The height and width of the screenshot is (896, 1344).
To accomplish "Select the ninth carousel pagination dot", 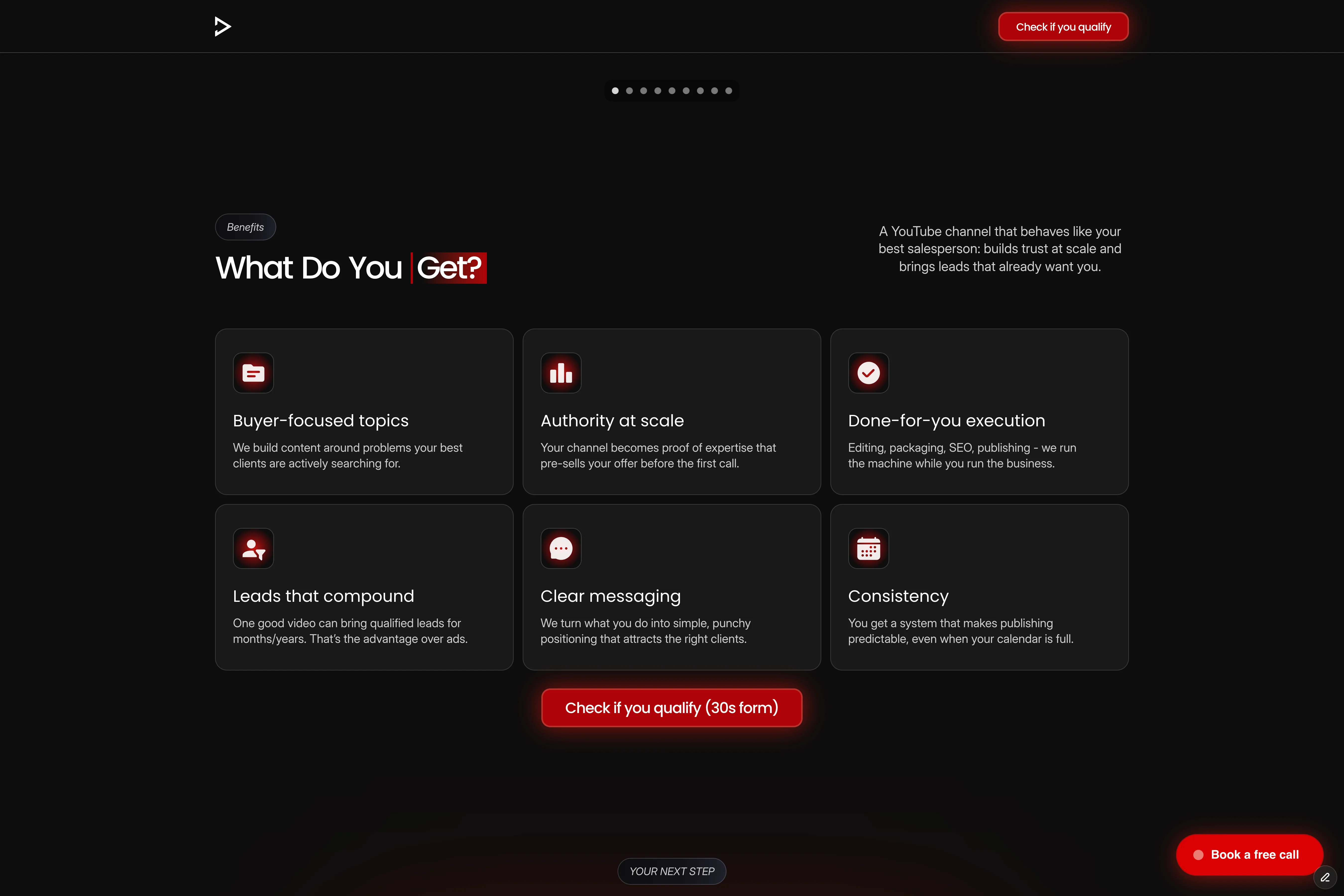I will [x=728, y=90].
